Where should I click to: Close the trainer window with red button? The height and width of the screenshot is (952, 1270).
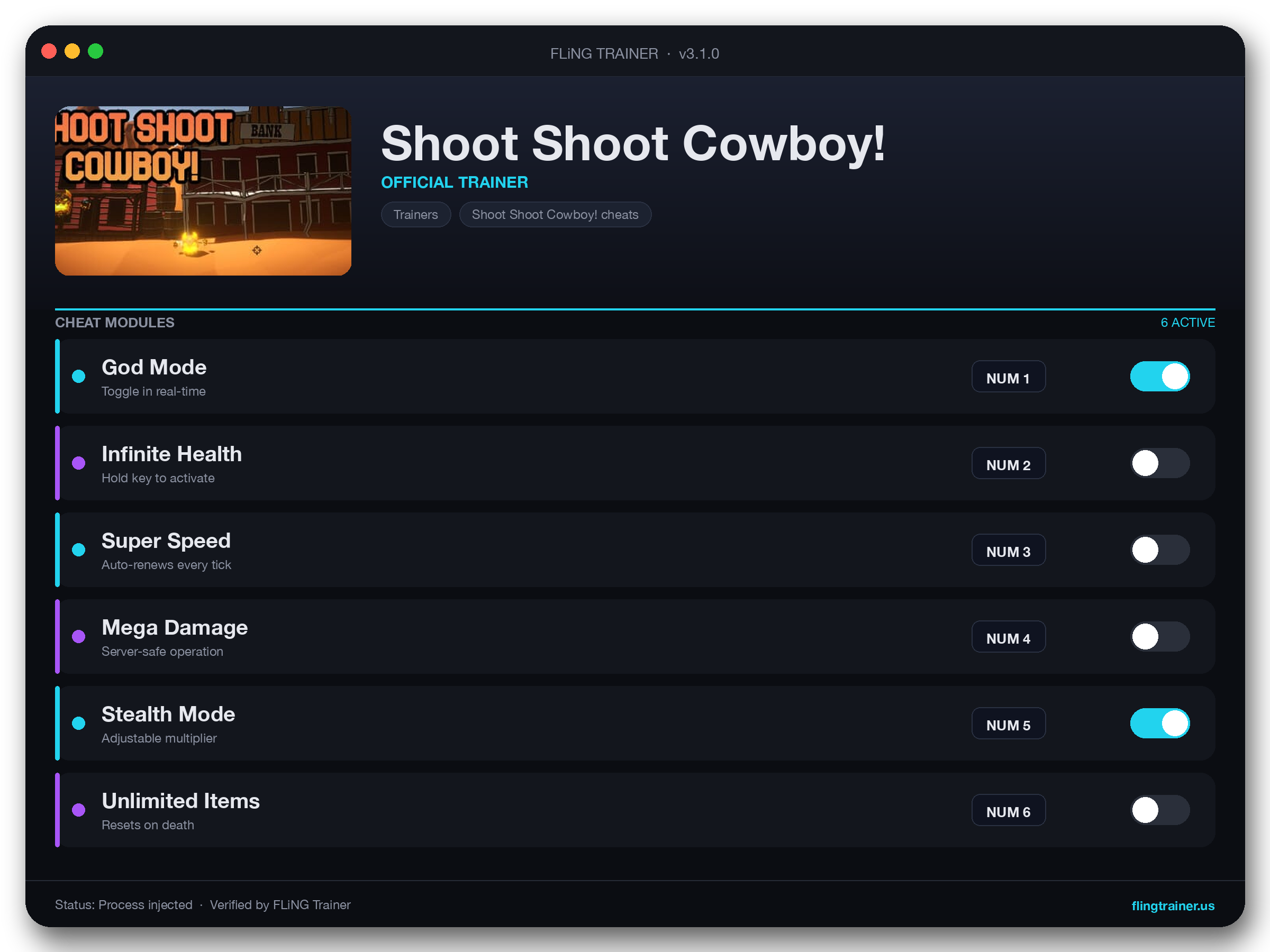pyautogui.click(x=49, y=51)
